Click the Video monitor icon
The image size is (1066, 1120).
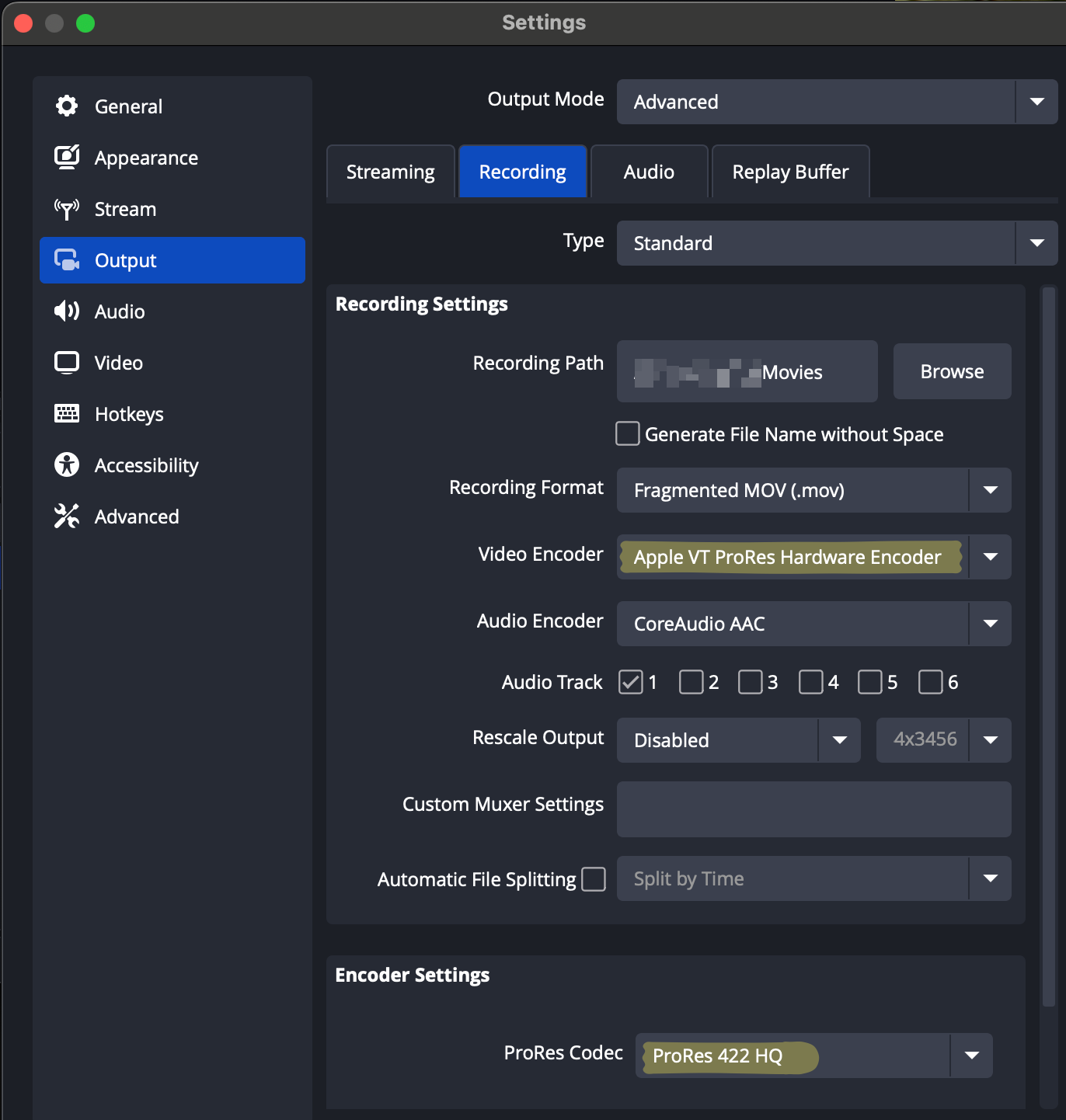click(67, 363)
